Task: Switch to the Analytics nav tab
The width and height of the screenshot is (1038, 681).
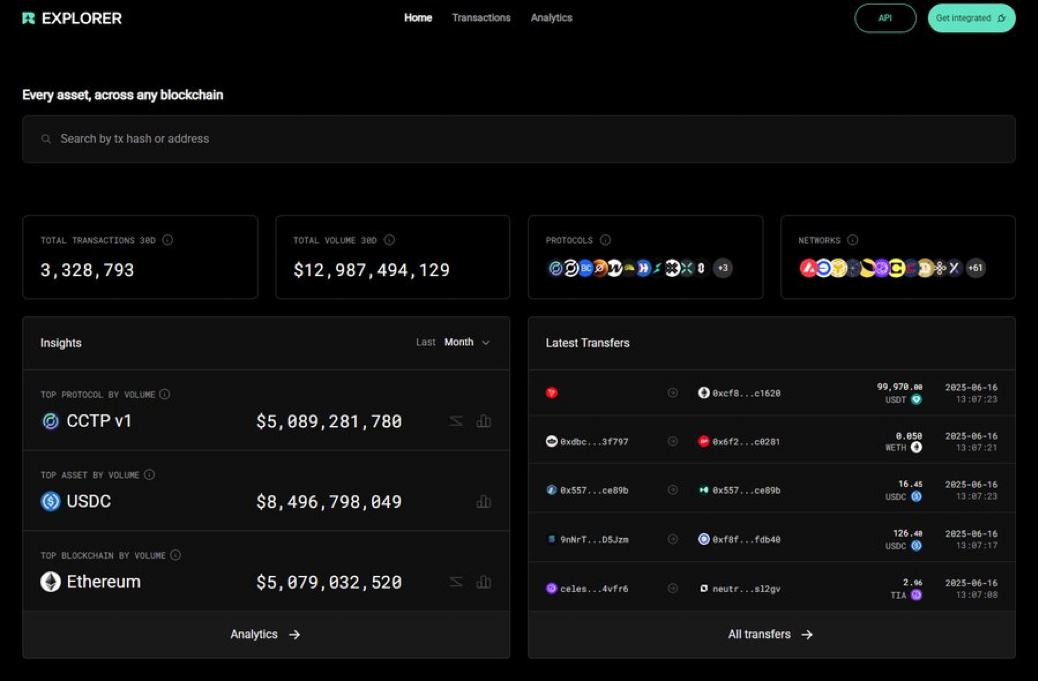Action: point(551,18)
